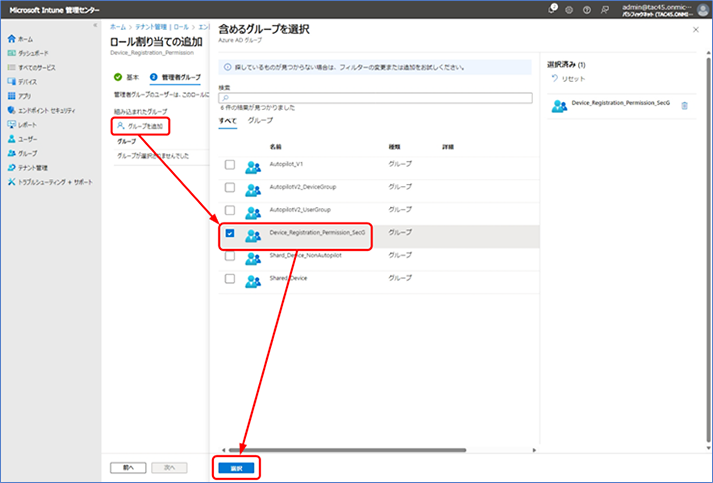Close the 含めるグループを選択 panel
Screen dimensions: 713x483
(695, 30)
